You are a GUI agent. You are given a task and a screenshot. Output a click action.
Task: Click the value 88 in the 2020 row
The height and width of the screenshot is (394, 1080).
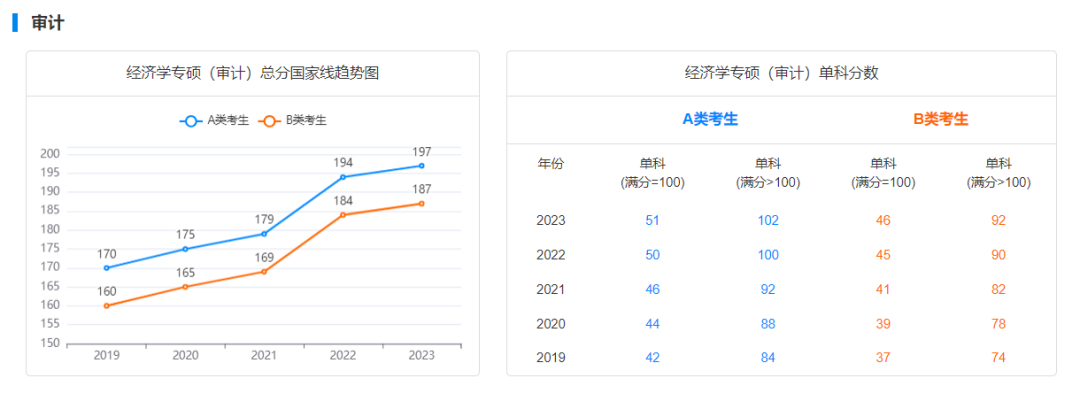coord(768,324)
